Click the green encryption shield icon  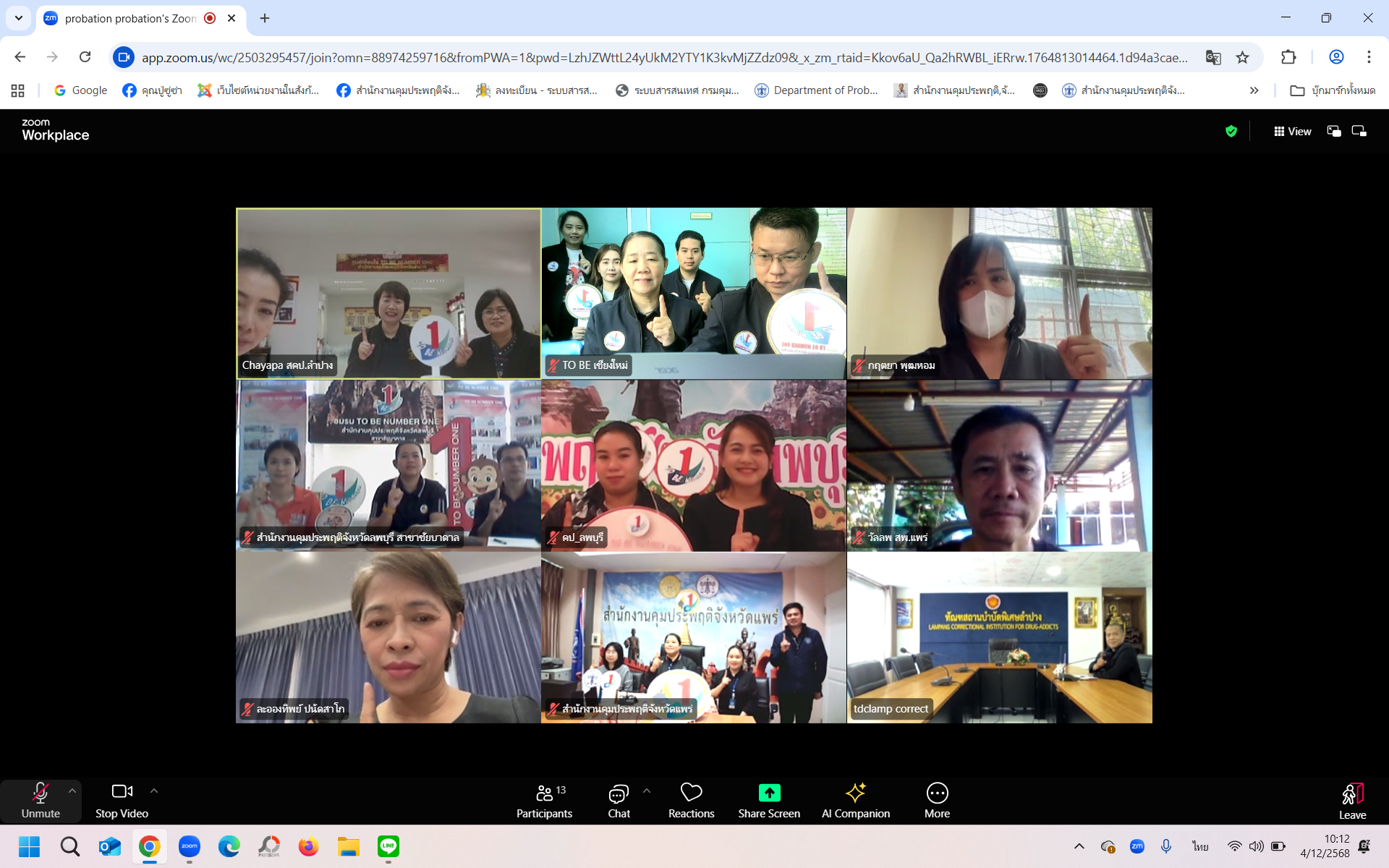click(x=1231, y=131)
